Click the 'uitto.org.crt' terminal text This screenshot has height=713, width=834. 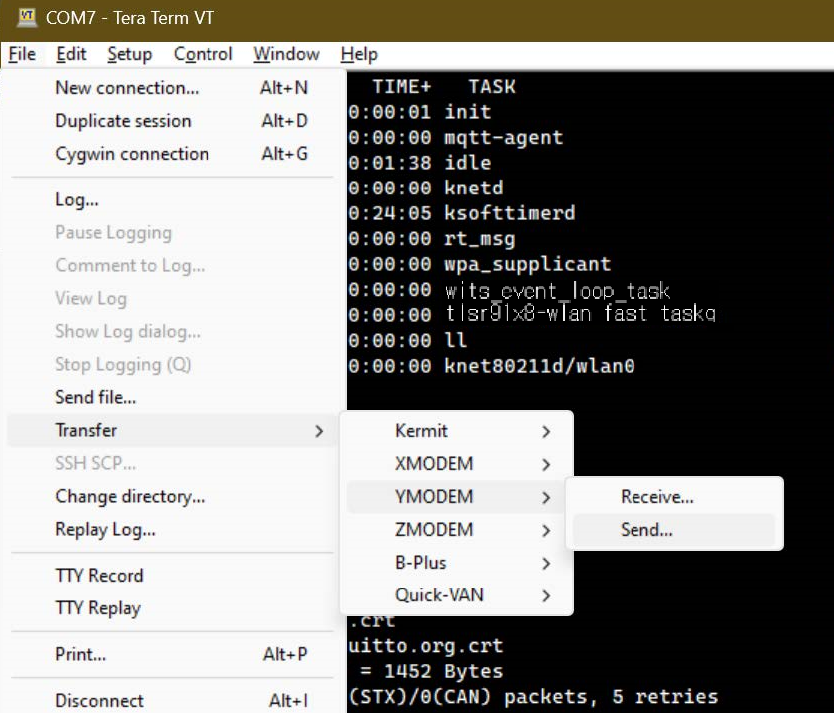426,645
